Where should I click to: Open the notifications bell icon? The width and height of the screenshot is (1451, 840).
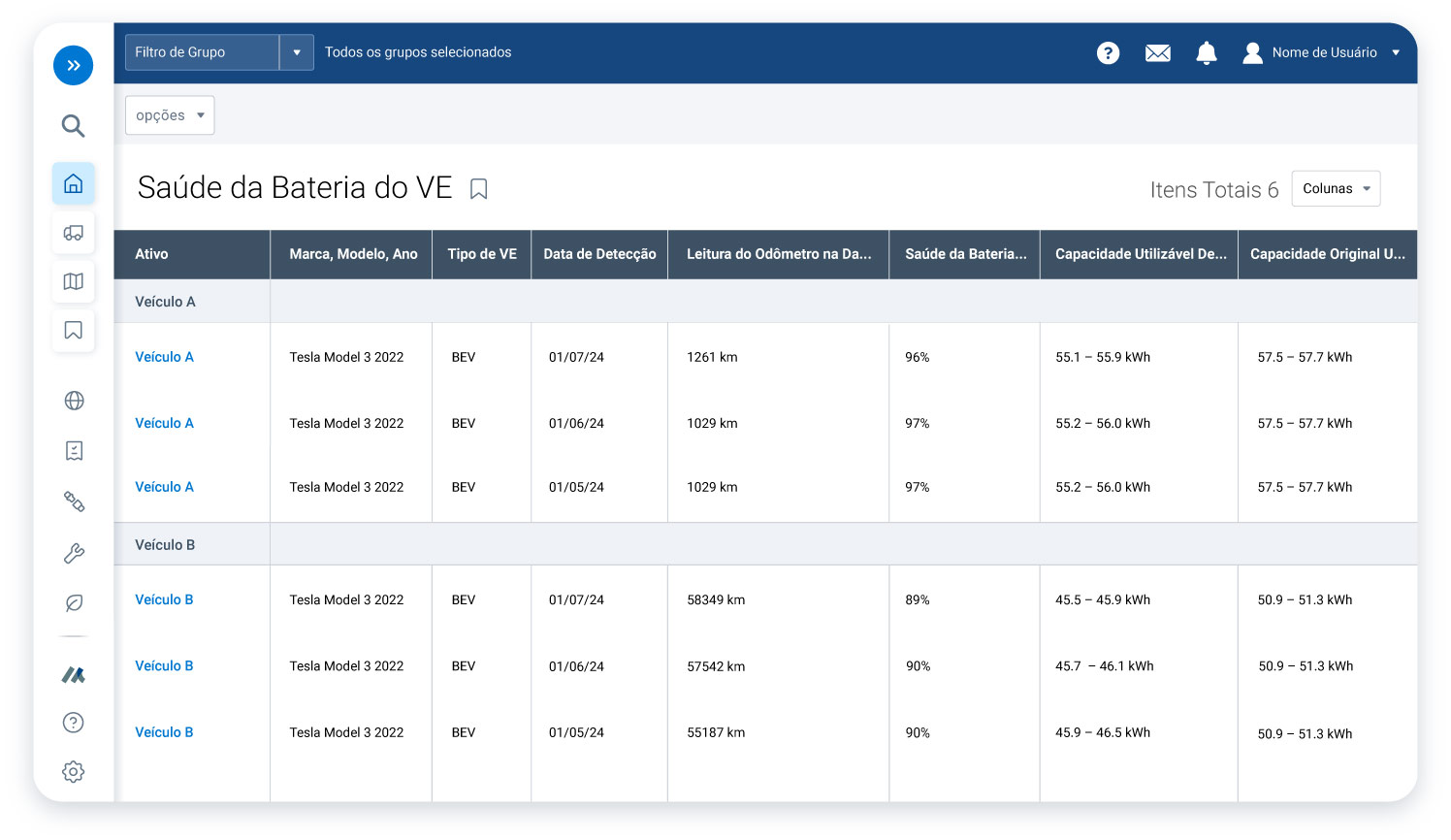(1206, 52)
